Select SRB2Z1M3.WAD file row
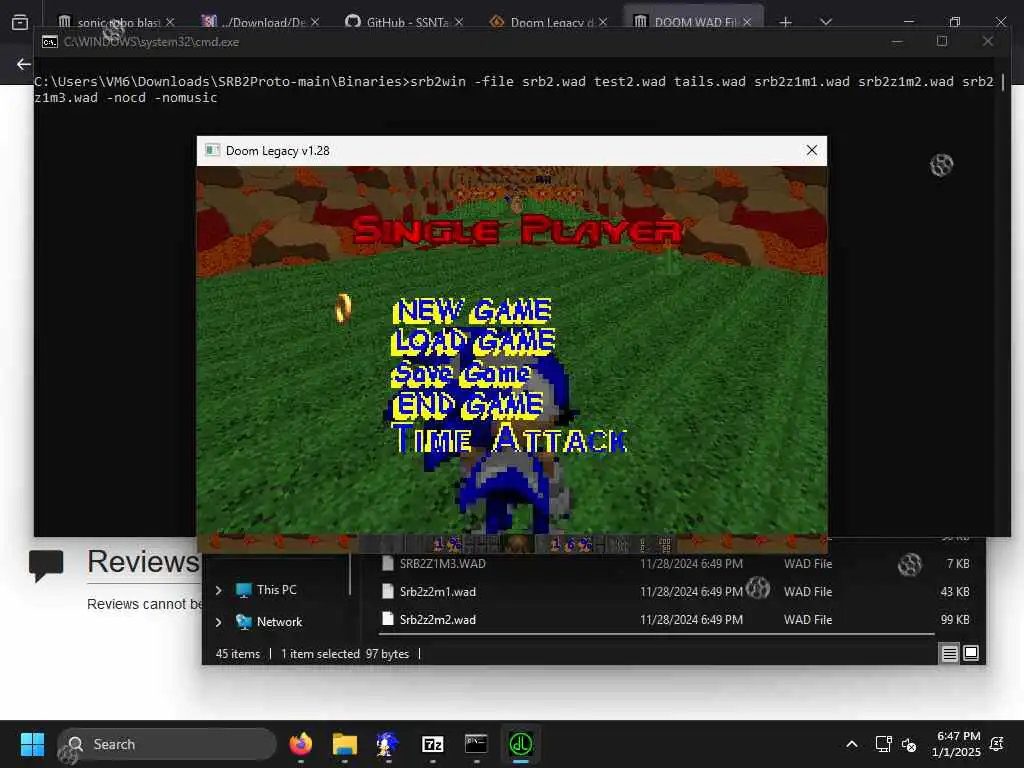This screenshot has width=1024, height=768. click(677, 564)
